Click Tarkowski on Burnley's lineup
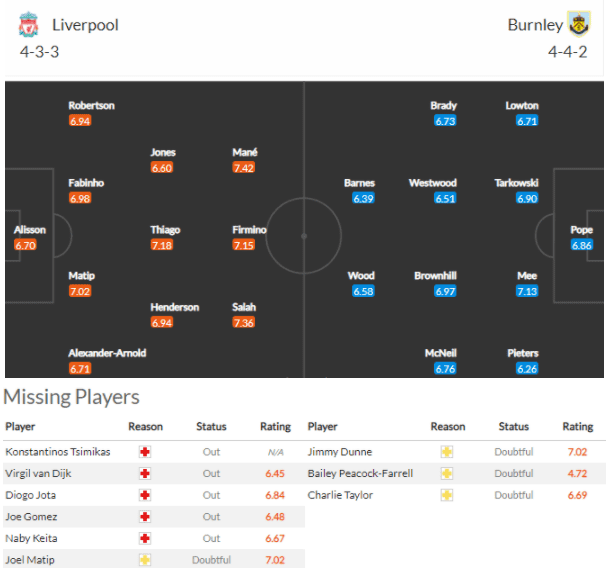This screenshot has height=571, width=609. click(516, 183)
